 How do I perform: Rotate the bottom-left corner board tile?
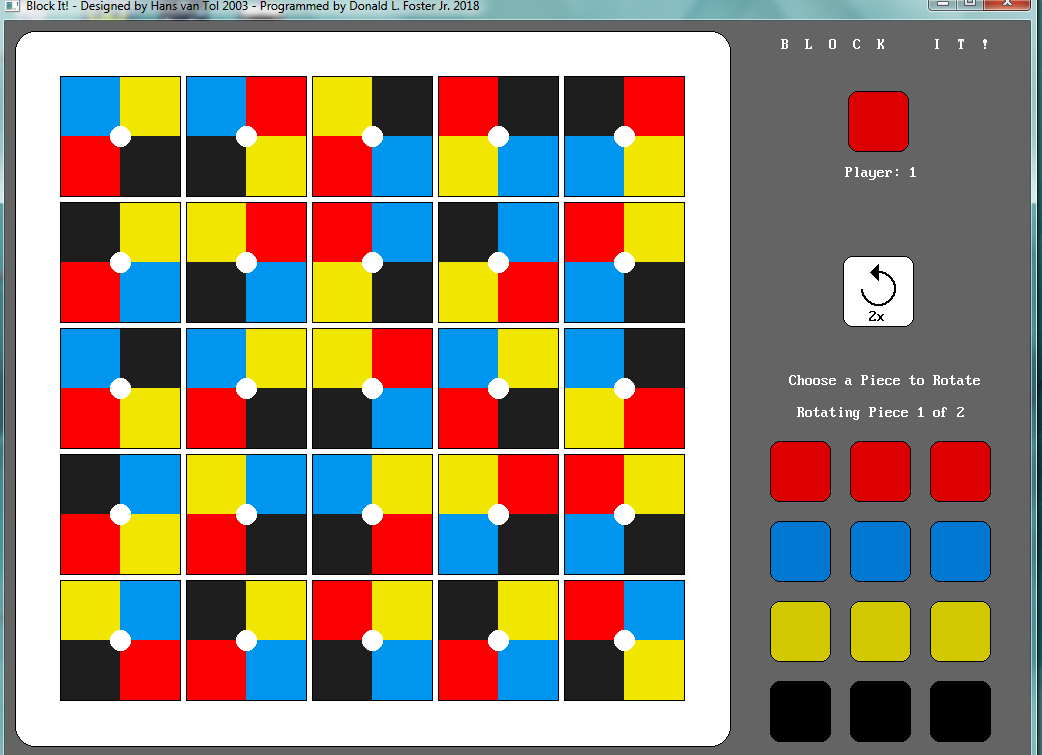click(x=120, y=640)
